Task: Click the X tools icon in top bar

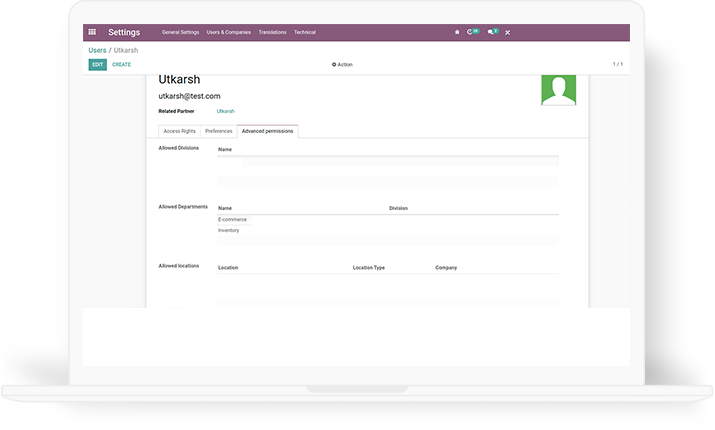Action: (508, 32)
